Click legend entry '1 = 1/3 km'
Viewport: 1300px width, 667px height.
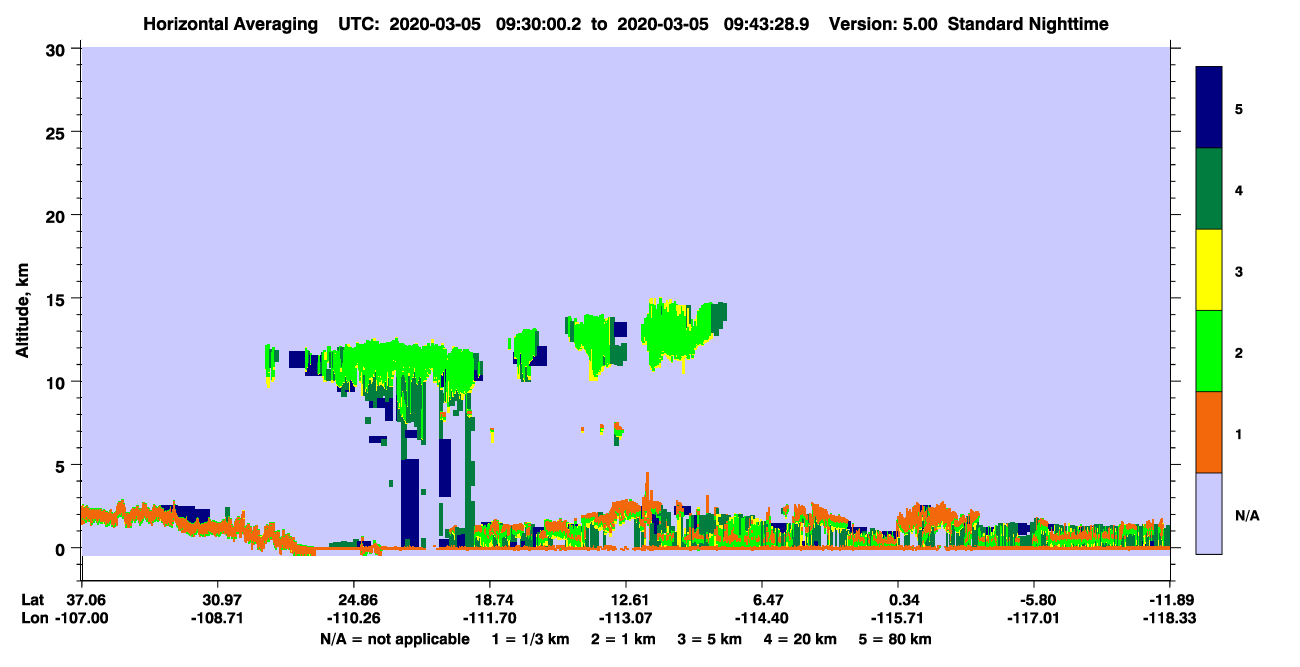pos(529,639)
